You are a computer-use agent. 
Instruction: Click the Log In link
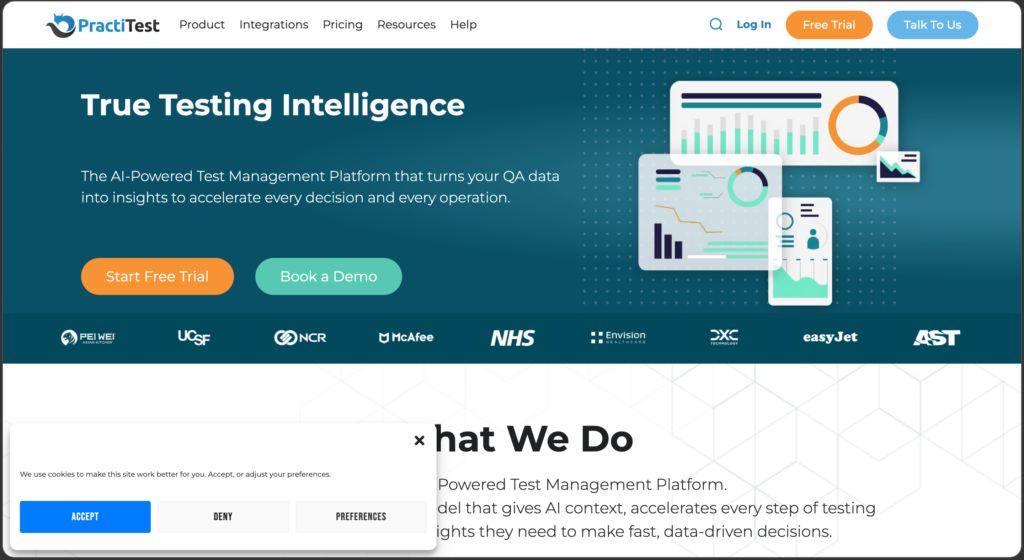[754, 24]
